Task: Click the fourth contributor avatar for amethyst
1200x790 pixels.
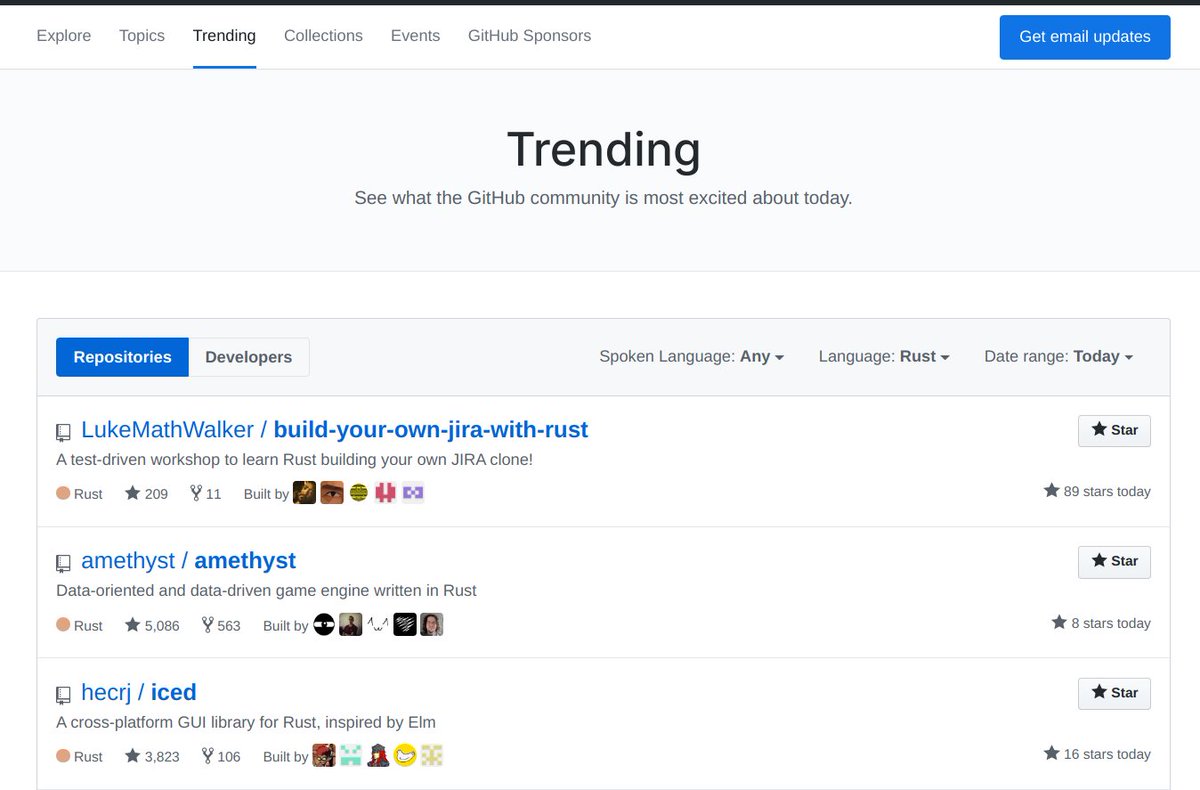Action: [x=405, y=624]
